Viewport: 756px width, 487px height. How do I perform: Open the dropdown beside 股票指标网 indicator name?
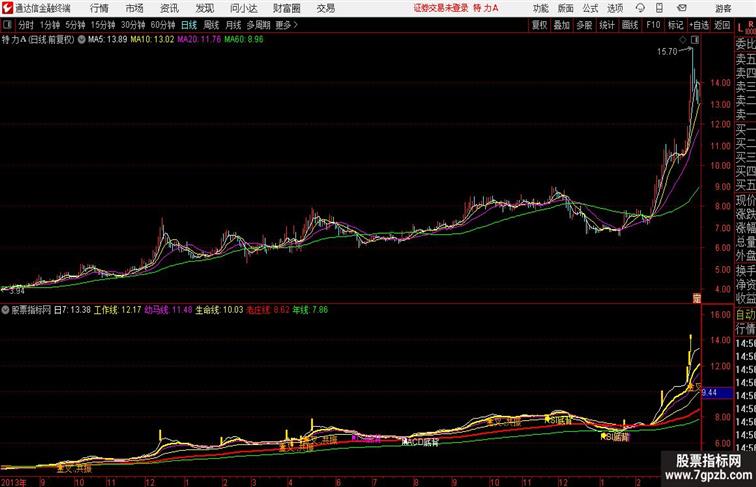(x=5, y=310)
